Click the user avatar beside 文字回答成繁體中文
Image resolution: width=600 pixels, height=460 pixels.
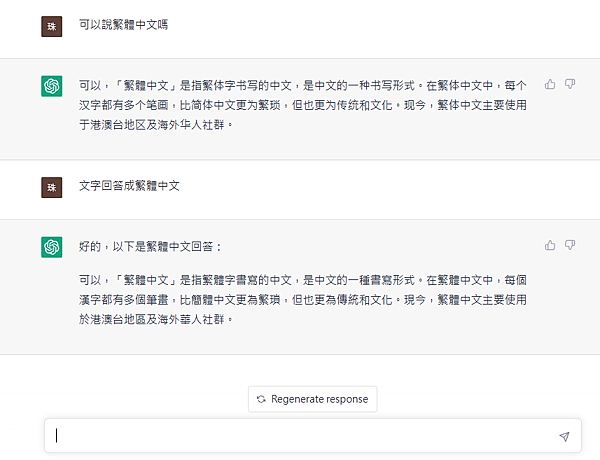click(x=52, y=188)
